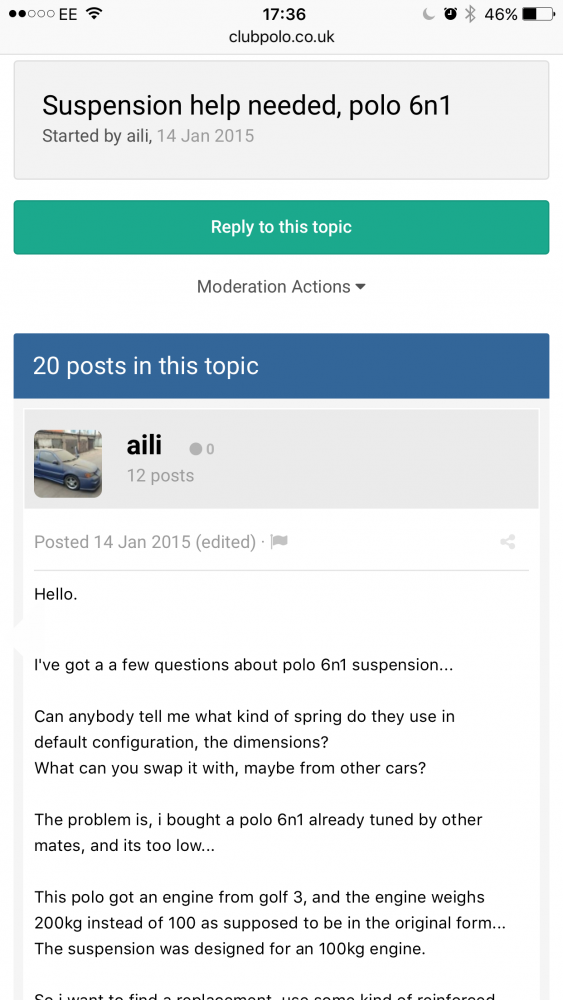Screen dimensions: 563x1000
Task: Tap the 17:36 clock in status bar
Action: (x=284, y=14)
